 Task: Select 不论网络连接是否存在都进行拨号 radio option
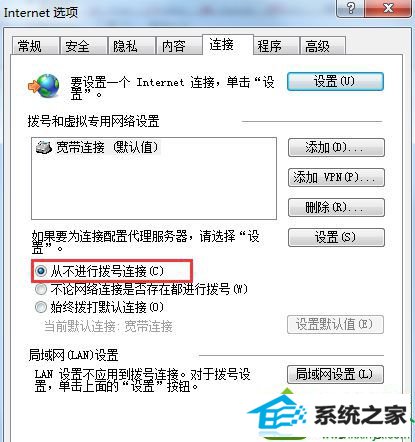41,289
